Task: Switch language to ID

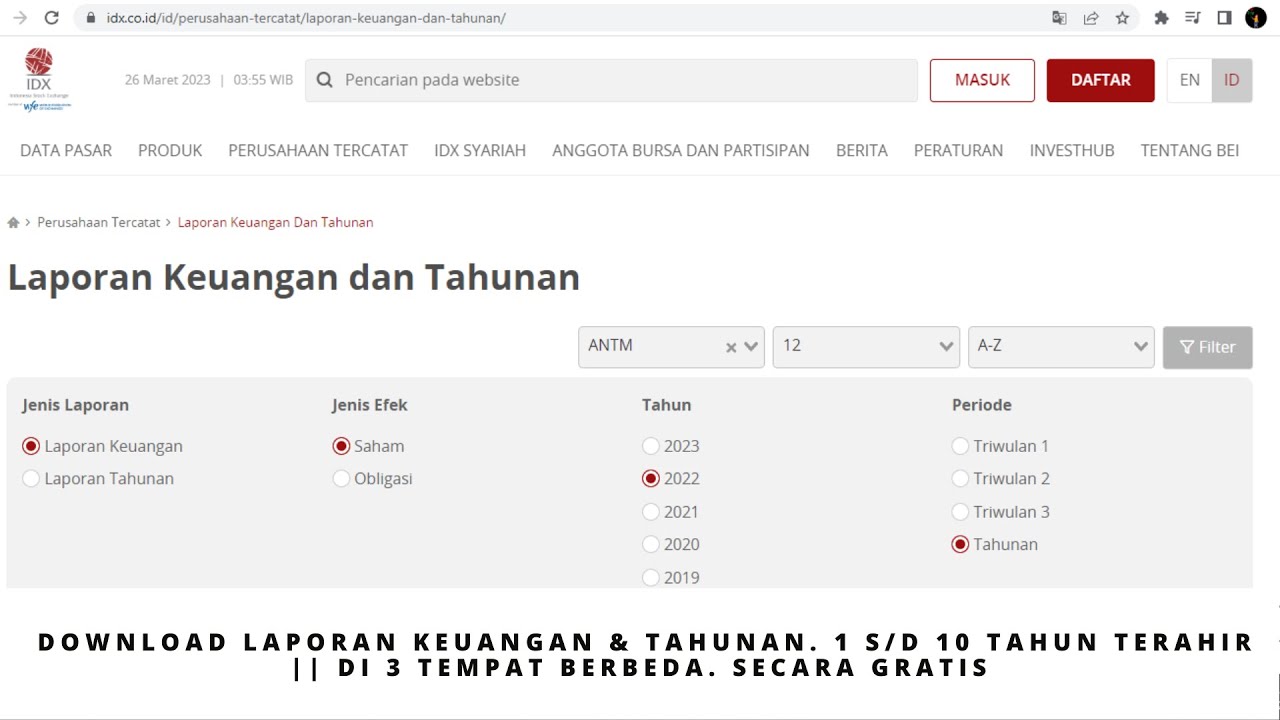Action: pos(1232,80)
